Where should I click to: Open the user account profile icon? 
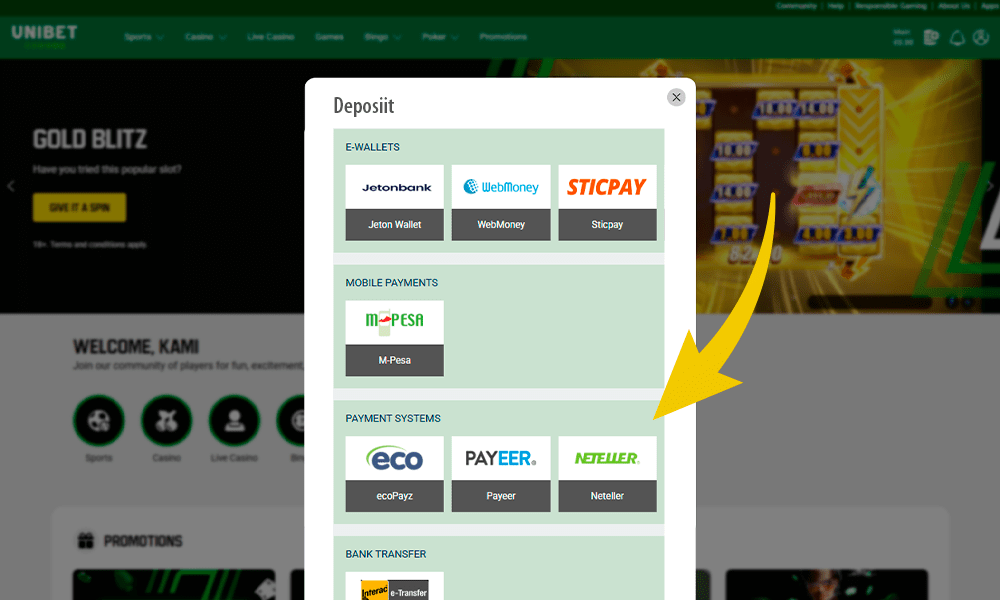pyautogui.click(x=981, y=38)
